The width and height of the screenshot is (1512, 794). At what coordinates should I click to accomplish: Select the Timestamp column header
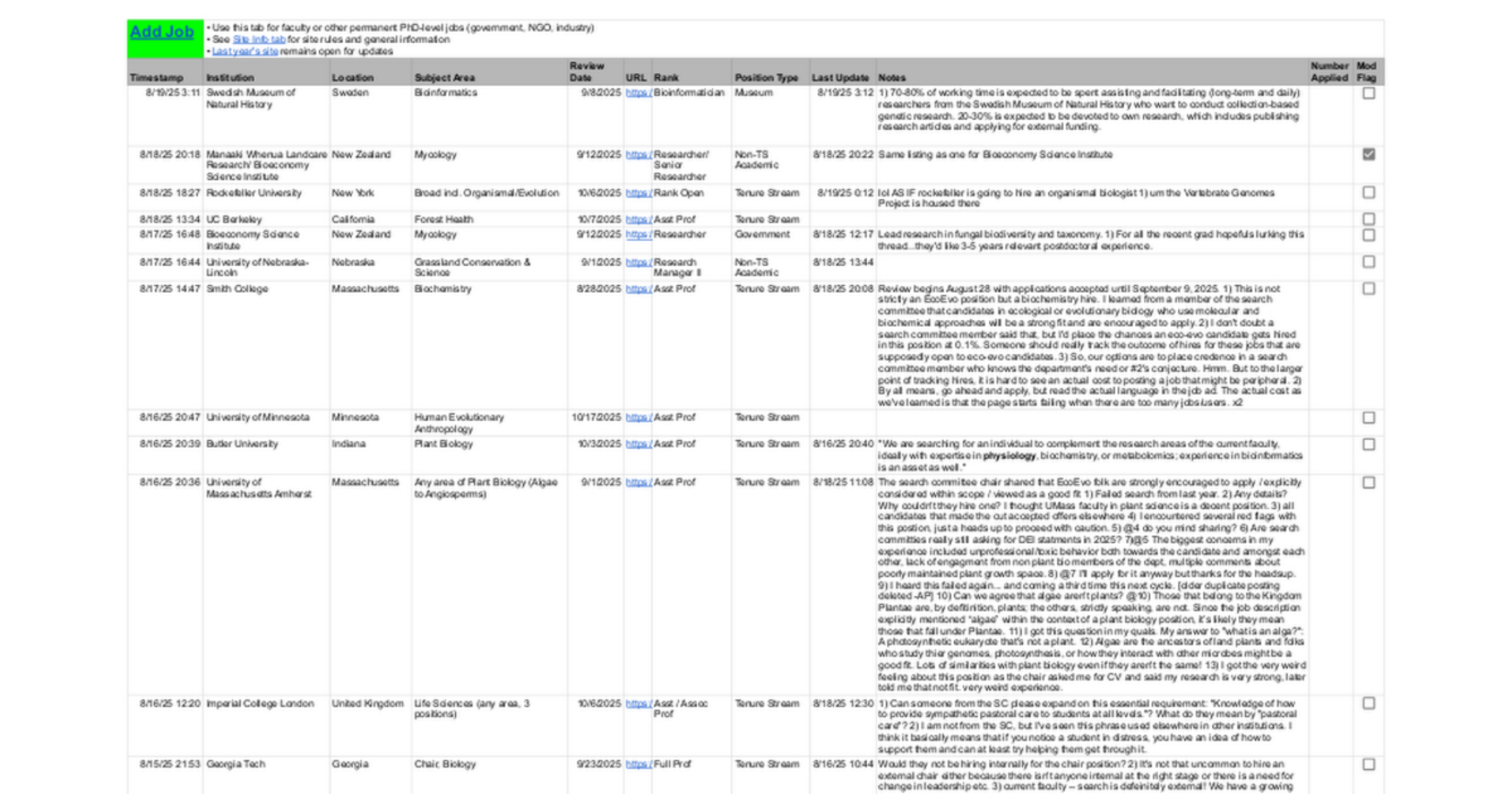156,78
